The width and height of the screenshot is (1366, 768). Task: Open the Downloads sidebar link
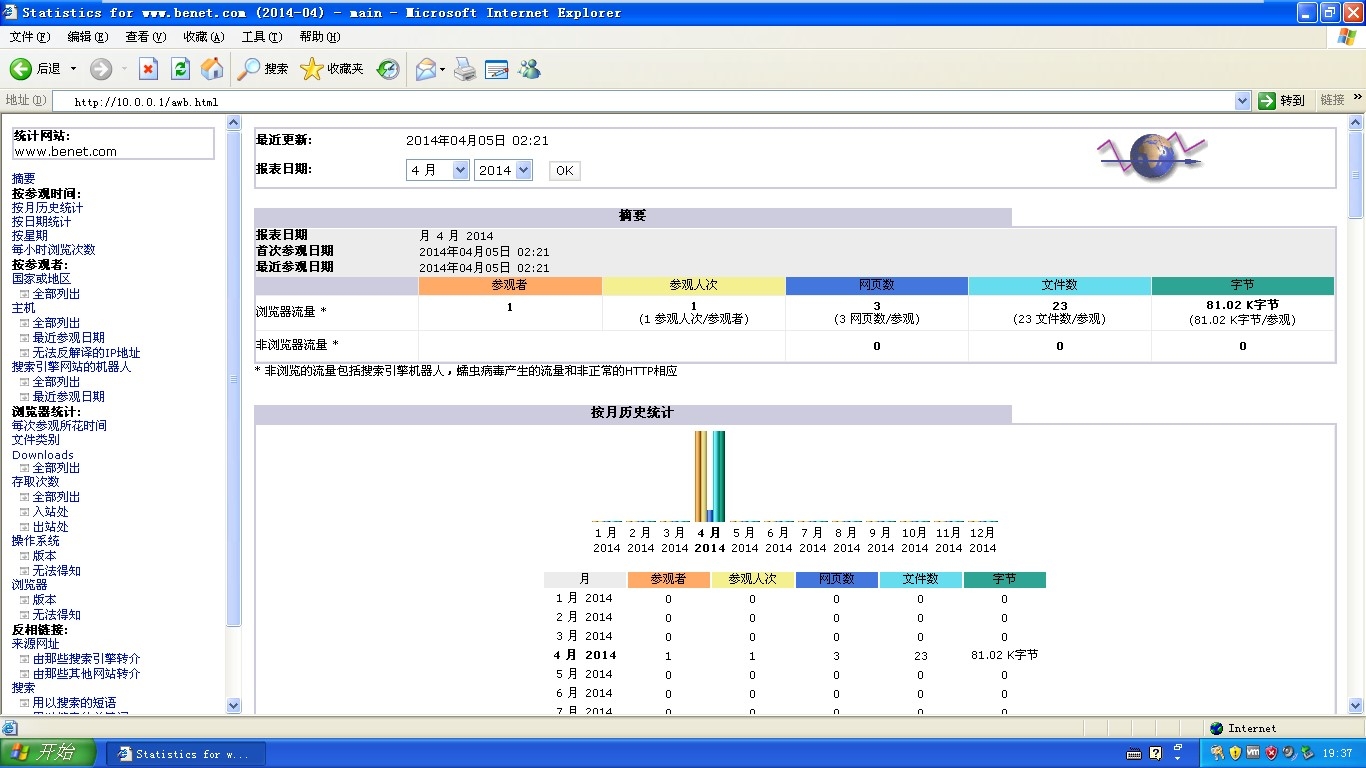point(43,454)
